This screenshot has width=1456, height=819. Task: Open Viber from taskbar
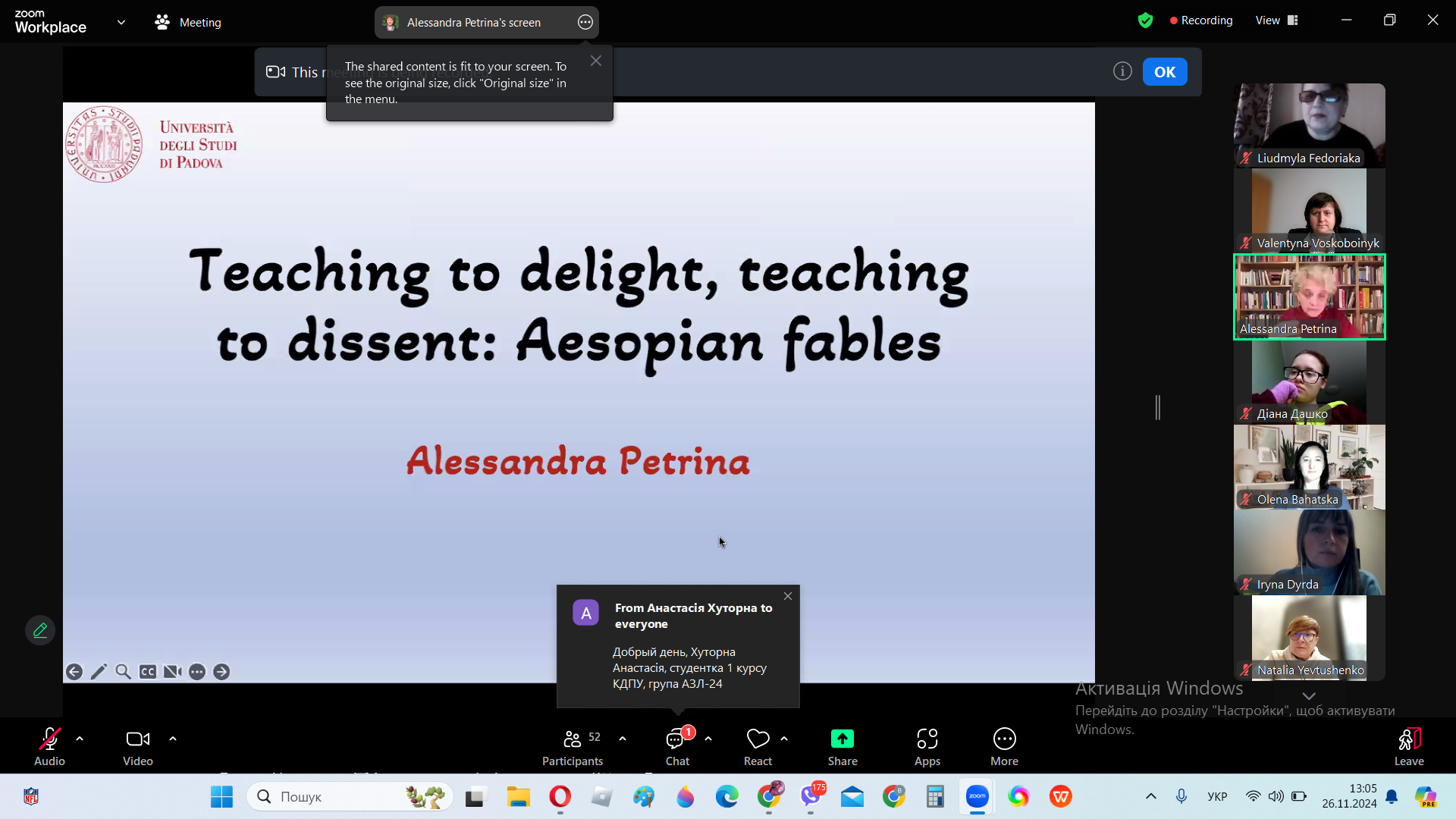(x=811, y=797)
